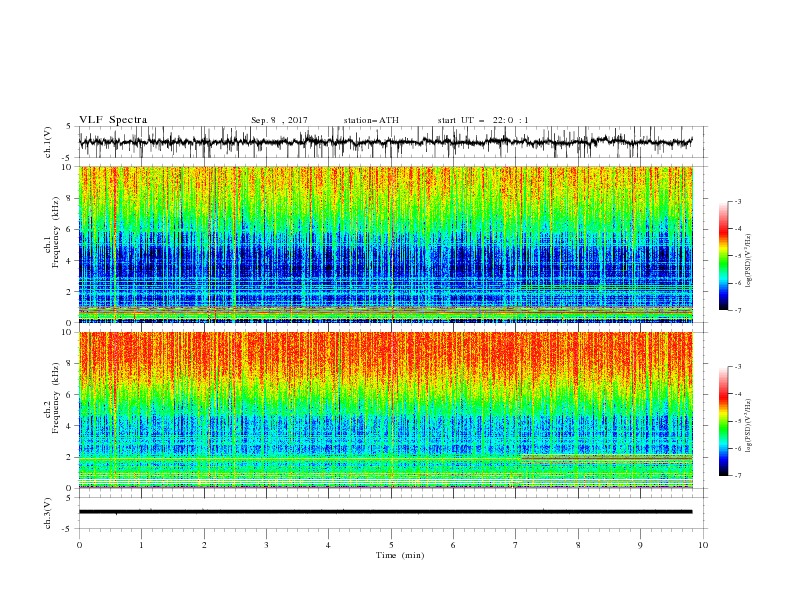Screen dimensions: 792x612
Task: Click time axis tick label "1"
Action: point(141,545)
